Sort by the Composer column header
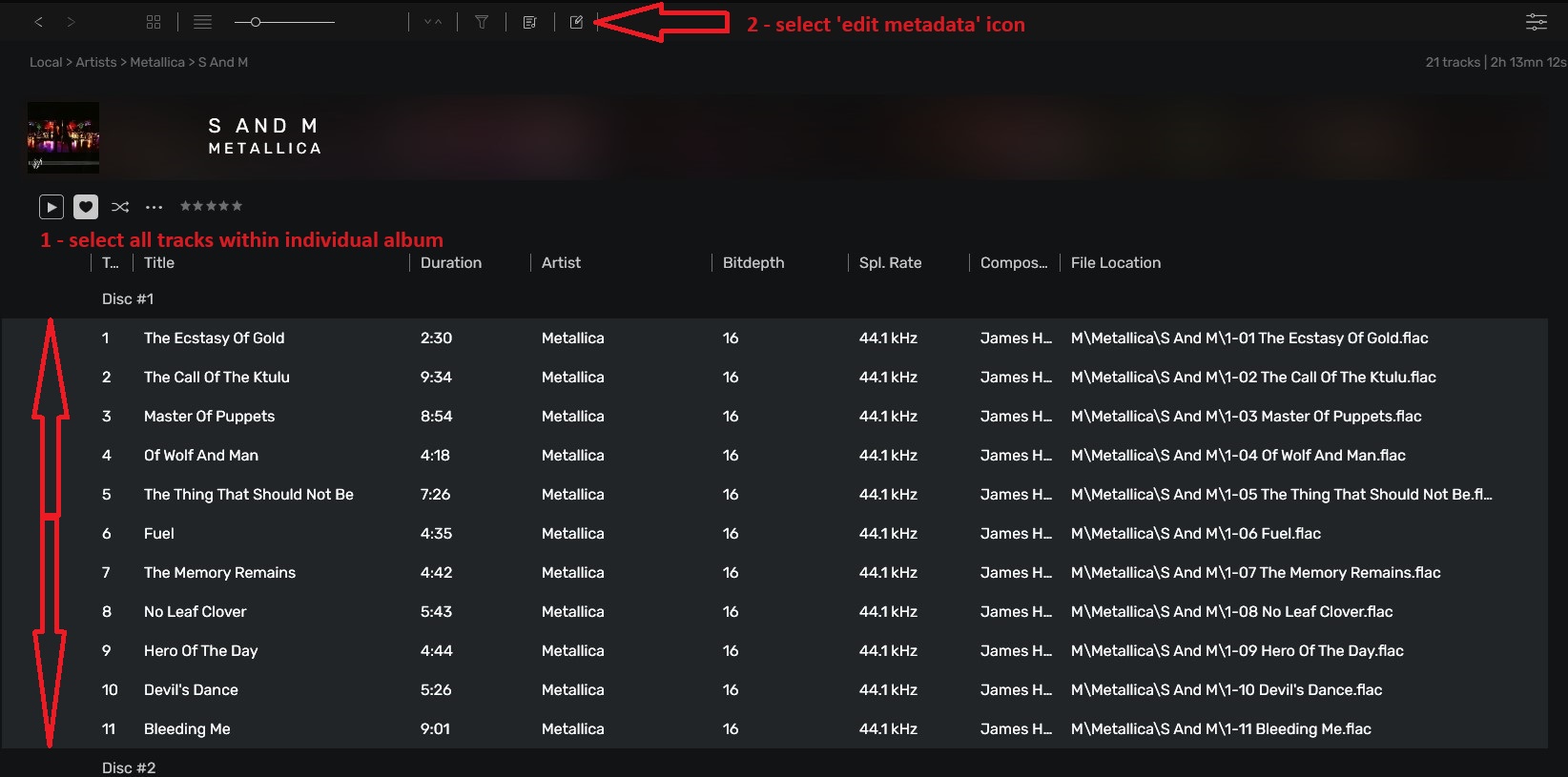This screenshot has width=1568, height=777. pos(1014,263)
